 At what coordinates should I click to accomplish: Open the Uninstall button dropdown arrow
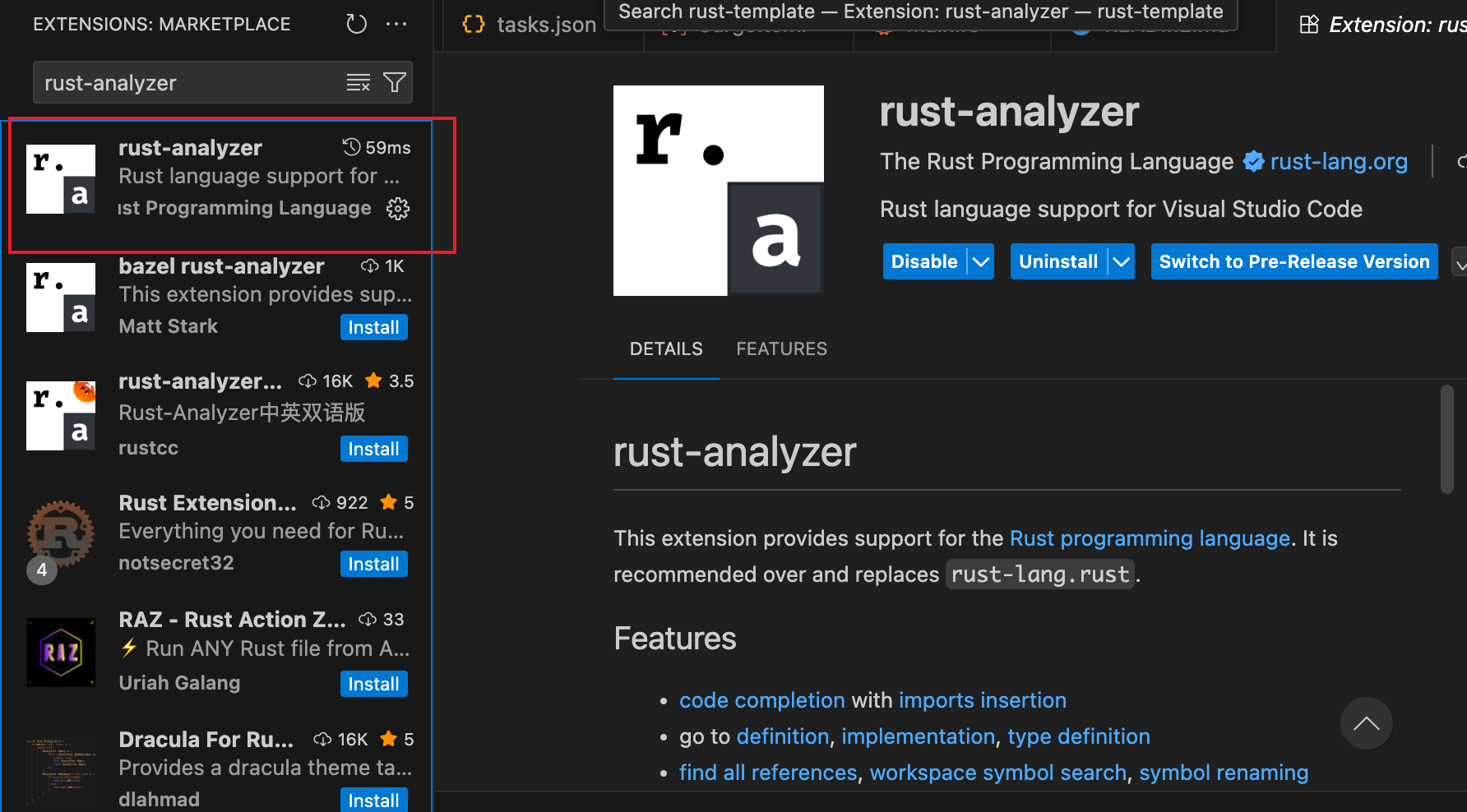tap(1122, 261)
